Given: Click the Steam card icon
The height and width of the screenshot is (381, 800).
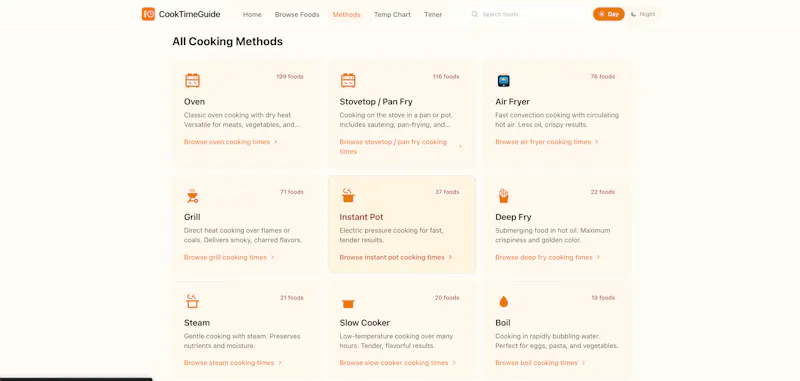Looking at the screenshot, I should (x=192, y=301).
